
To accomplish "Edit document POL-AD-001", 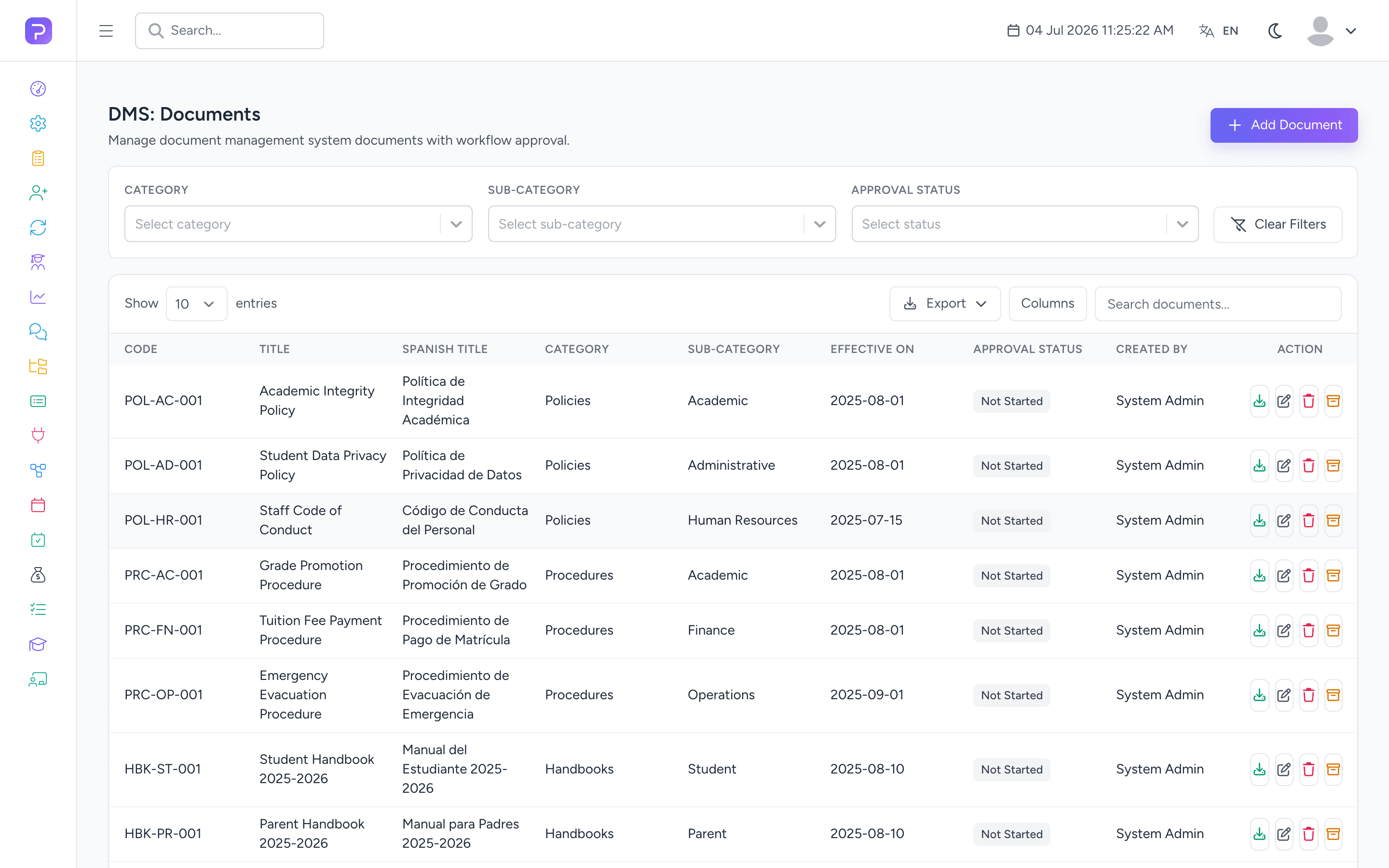I will tap(1284, 465).
